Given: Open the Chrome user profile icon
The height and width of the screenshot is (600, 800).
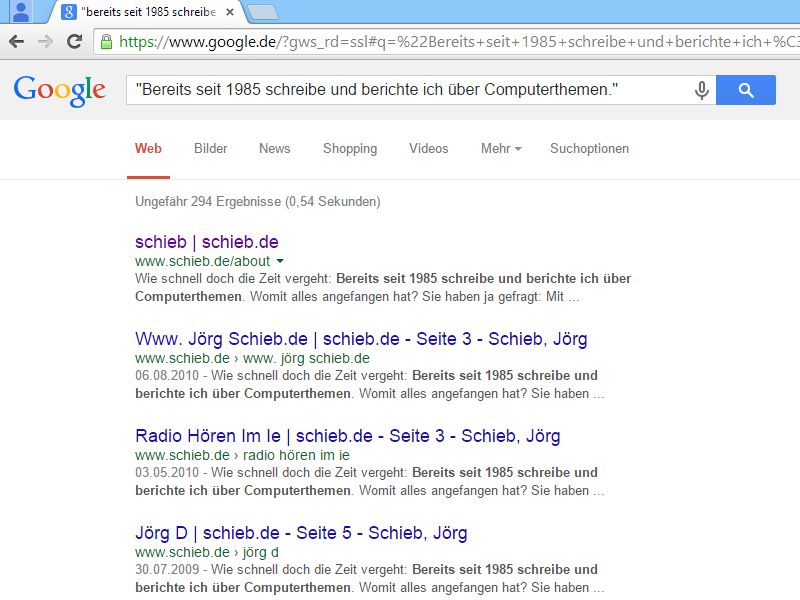Looking at the screenshot, I should (20, 11).
